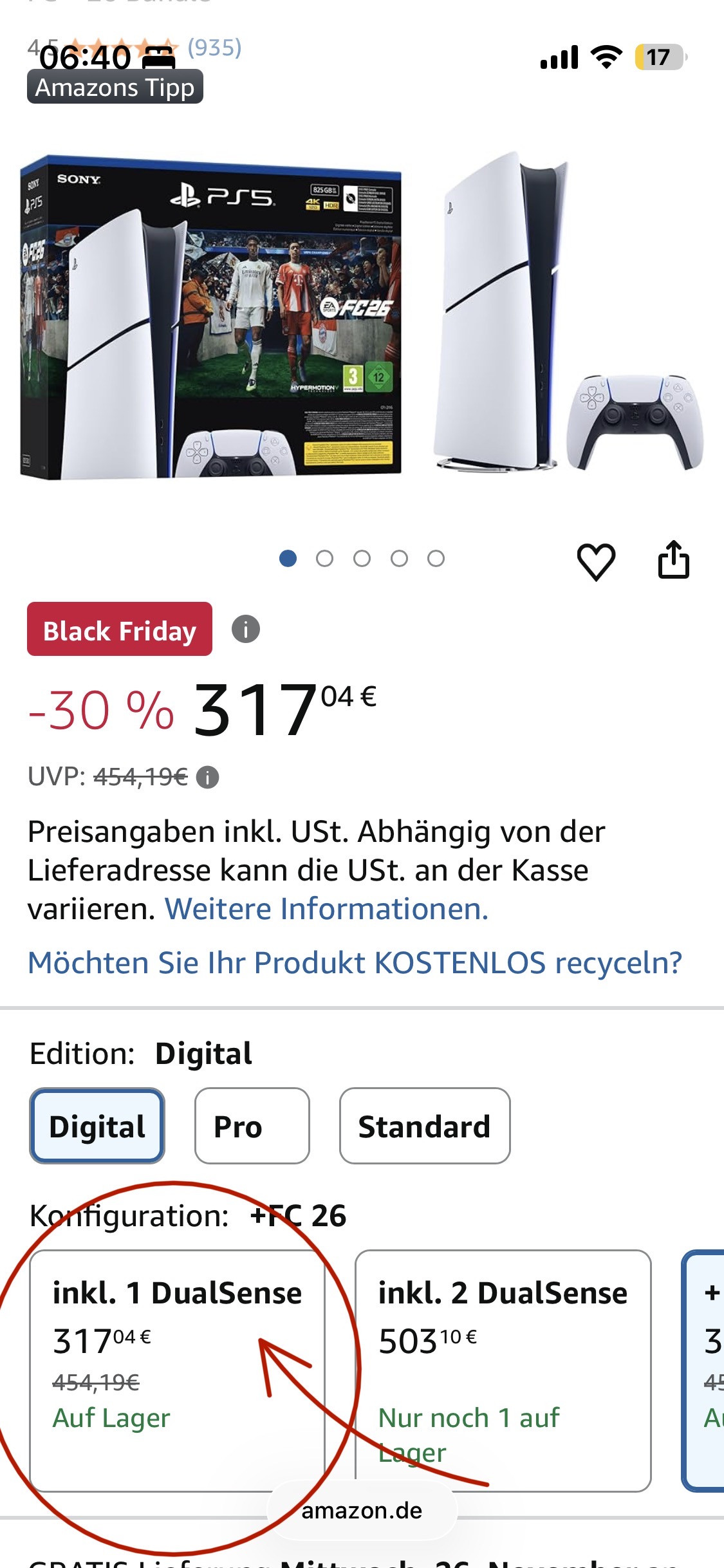Tap the info icon beside UVP price
This screenshot has height=1568, width=724.
207,778
